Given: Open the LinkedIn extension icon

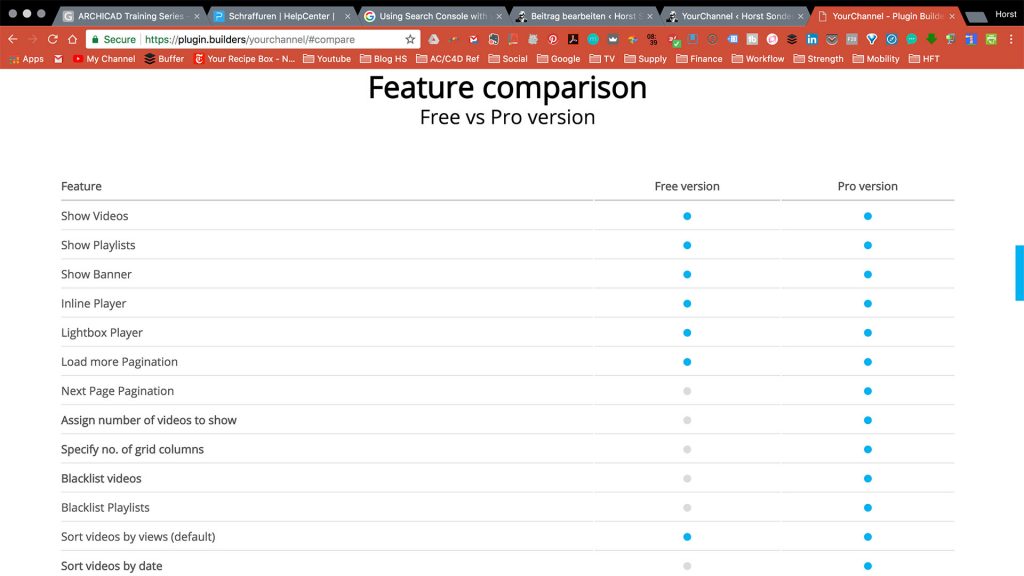Looking at the screenshot, I should click(x=811, y=38).
